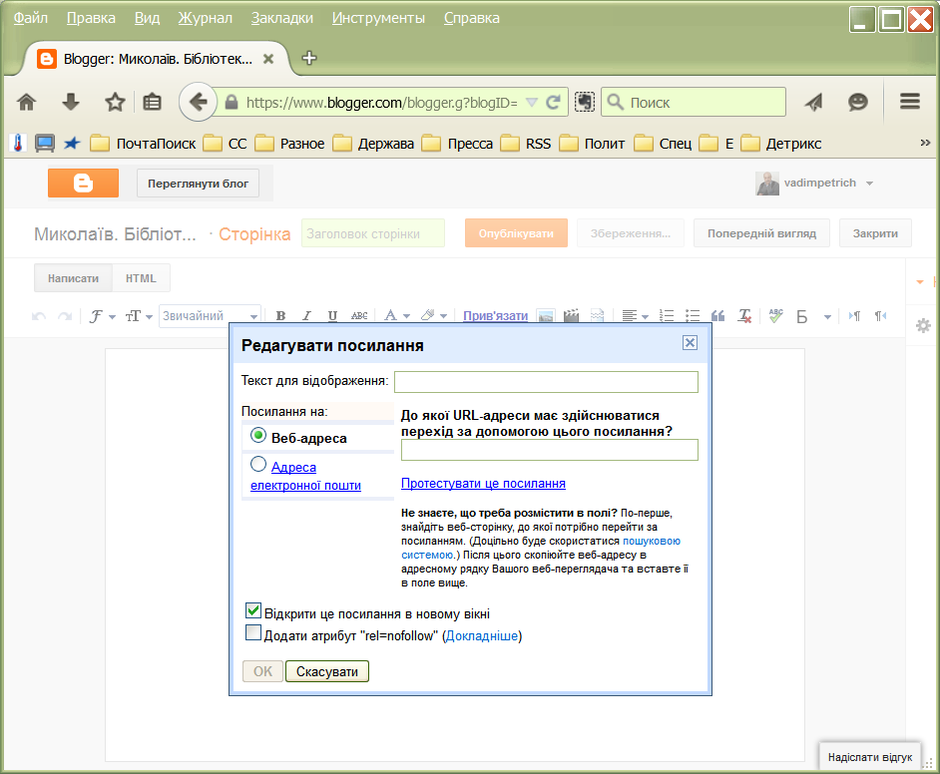Enable the rel=nofollow attribute checkbox
Viewport: 940px width, 774px height.
254,633
